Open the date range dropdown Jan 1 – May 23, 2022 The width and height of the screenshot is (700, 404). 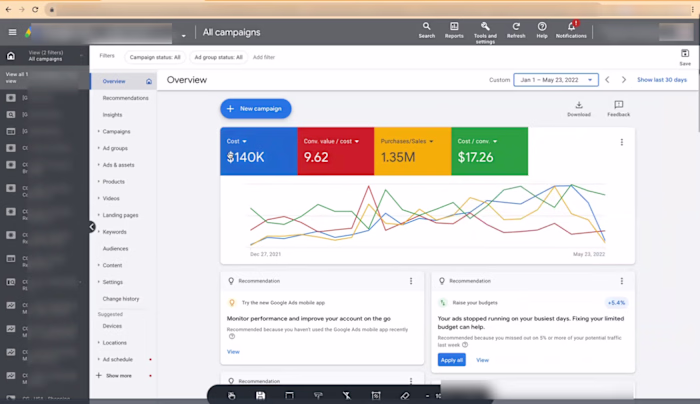[556, 80]
